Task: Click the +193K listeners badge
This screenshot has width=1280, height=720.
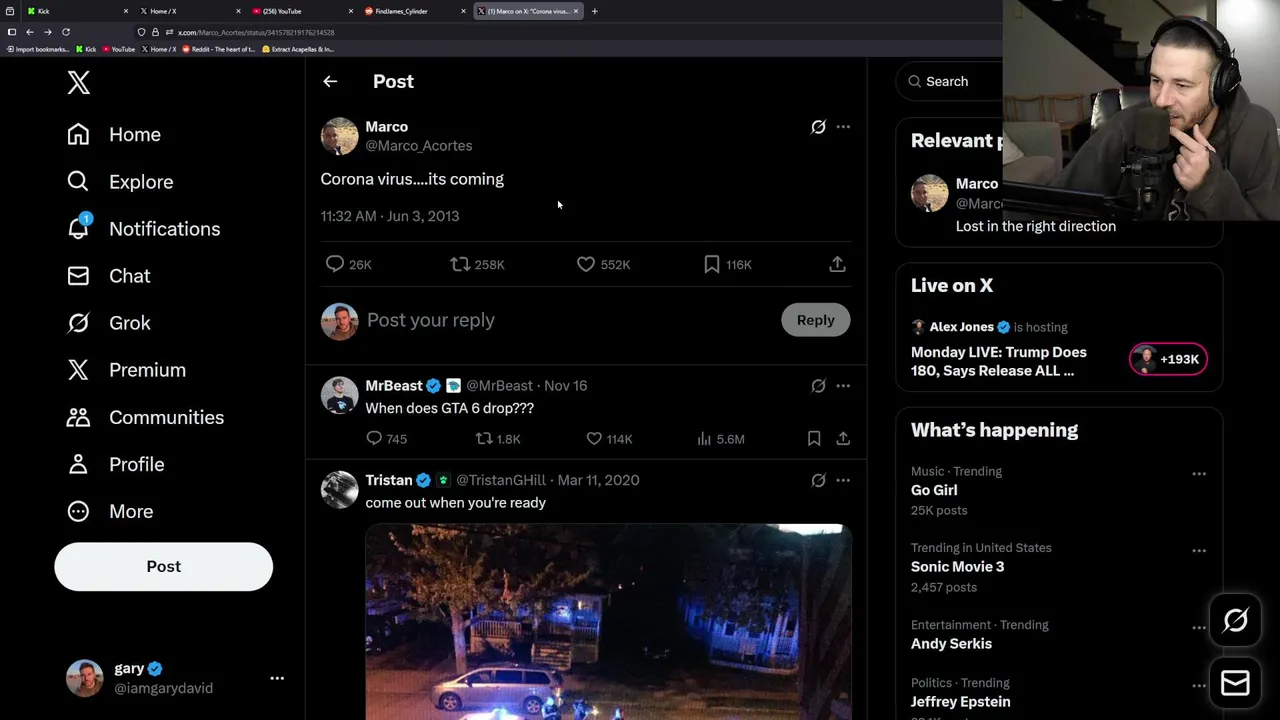Action: pos(1168,359)
